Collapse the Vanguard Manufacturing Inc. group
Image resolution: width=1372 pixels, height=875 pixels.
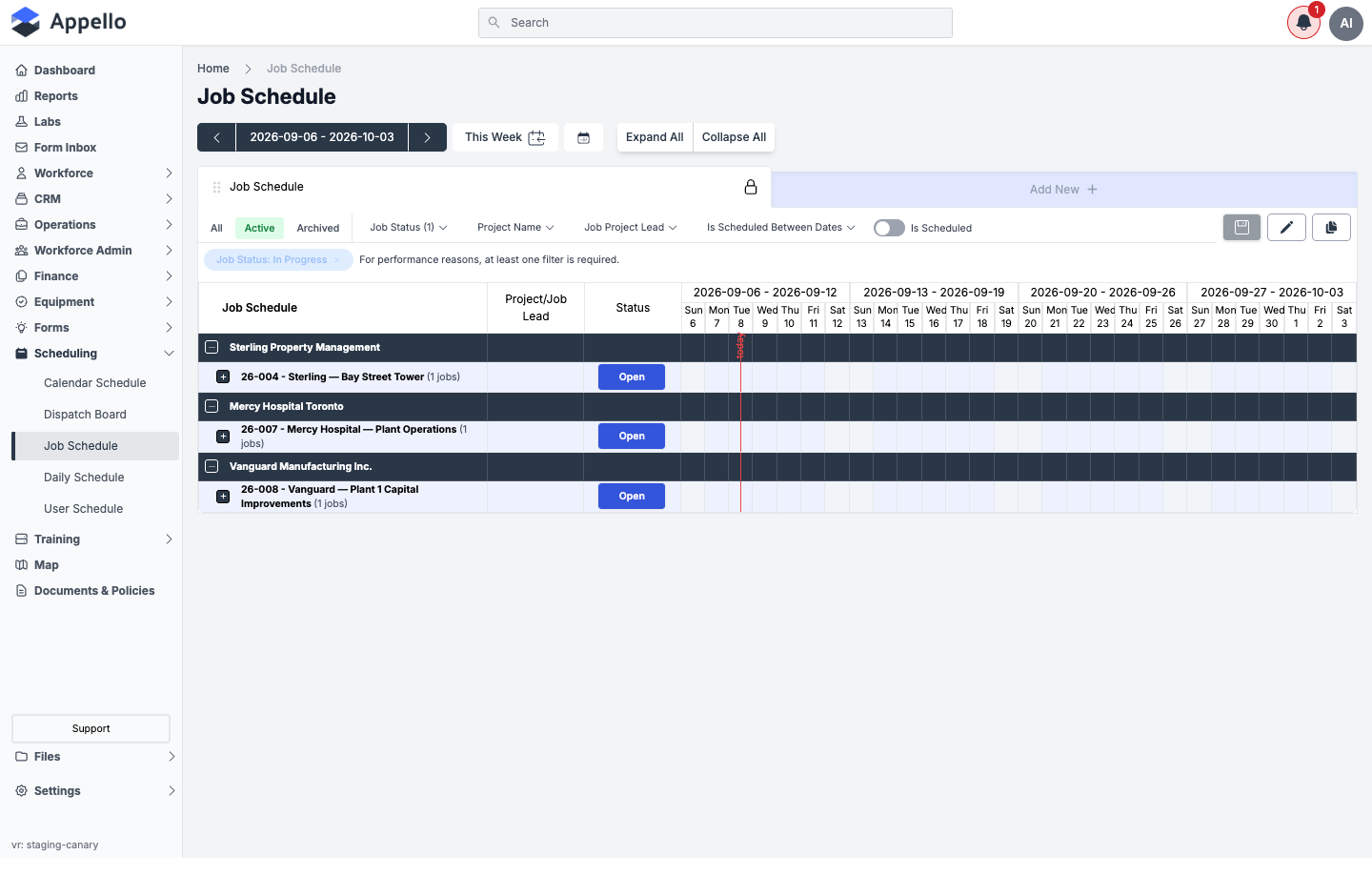click(x=212, y=467)
